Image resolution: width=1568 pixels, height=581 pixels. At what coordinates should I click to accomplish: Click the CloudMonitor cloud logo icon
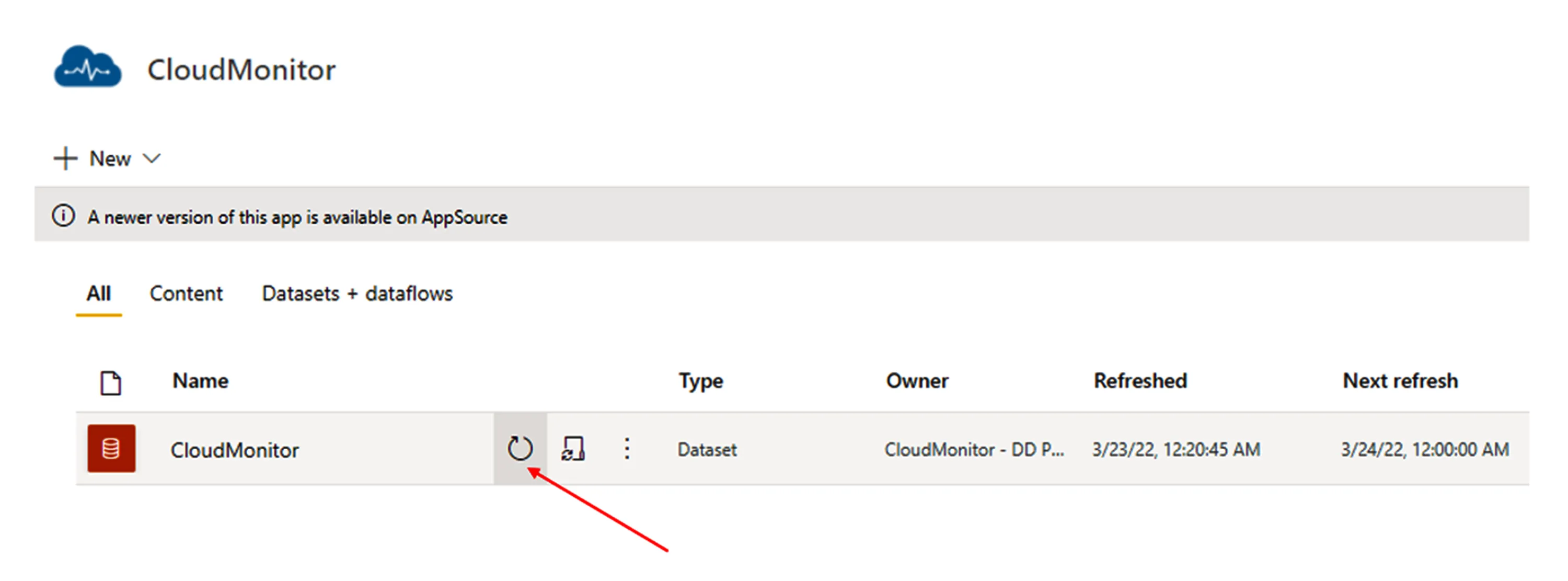pyautogui.click(x=88, y=67)
